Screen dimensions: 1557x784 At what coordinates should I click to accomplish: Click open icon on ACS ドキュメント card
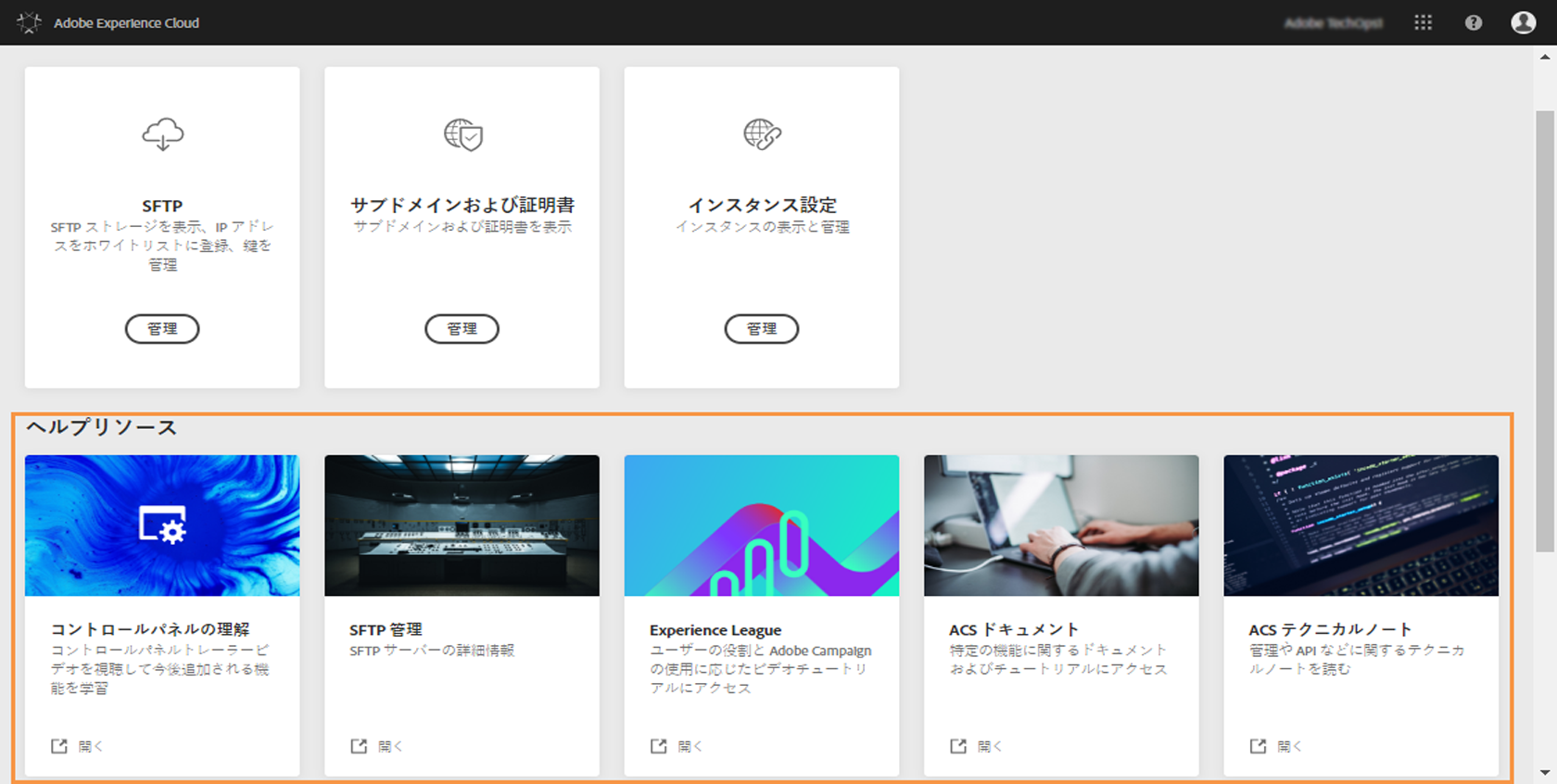(958, 746)
